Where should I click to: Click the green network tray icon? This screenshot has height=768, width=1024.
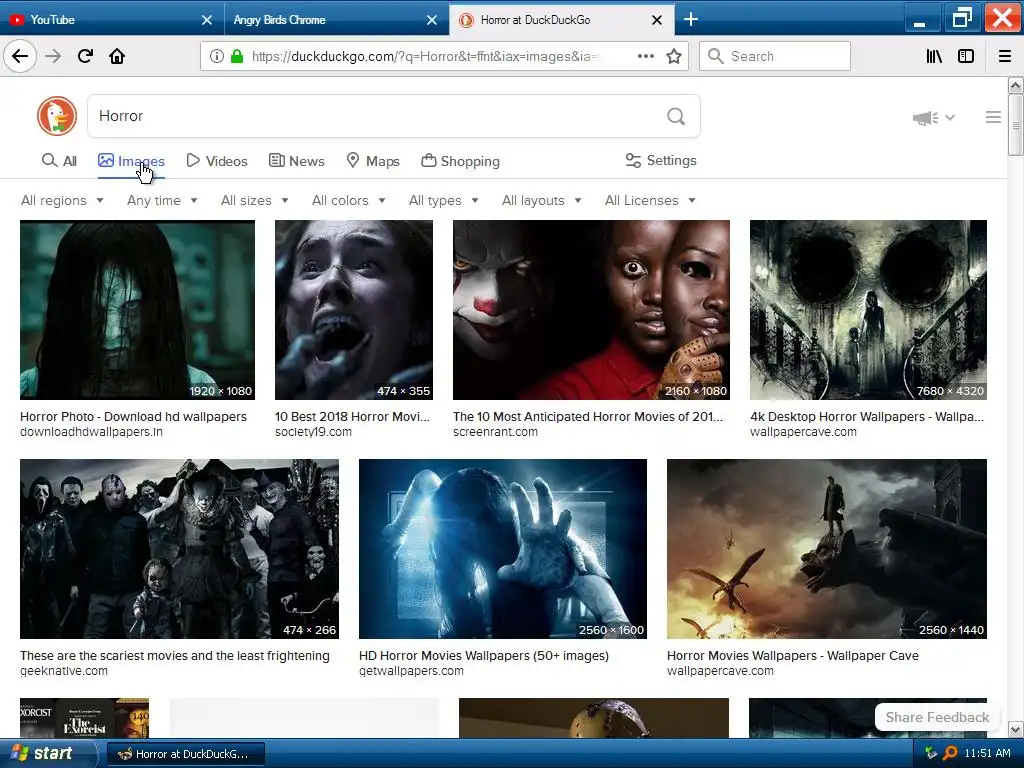[932, 753]
